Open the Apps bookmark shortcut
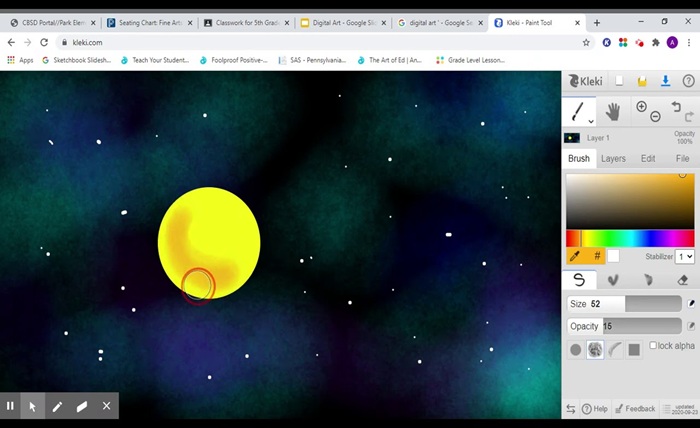The width and height of the screenshot is (700, 428). click(20, 60)
